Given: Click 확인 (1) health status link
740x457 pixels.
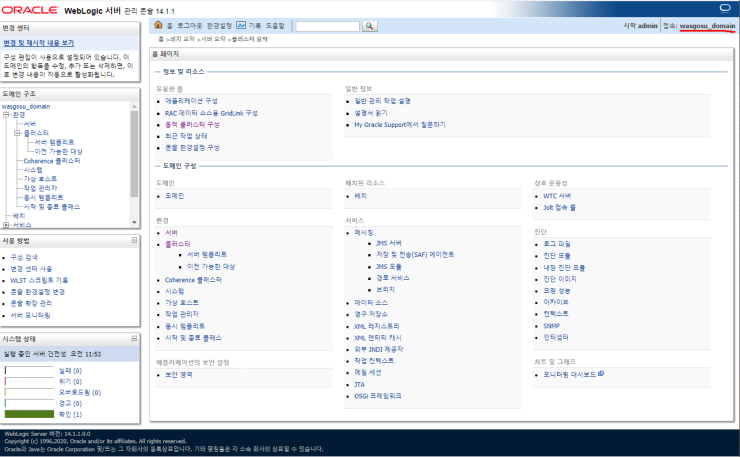Looking at the screenshot, I should coord(70,415).
